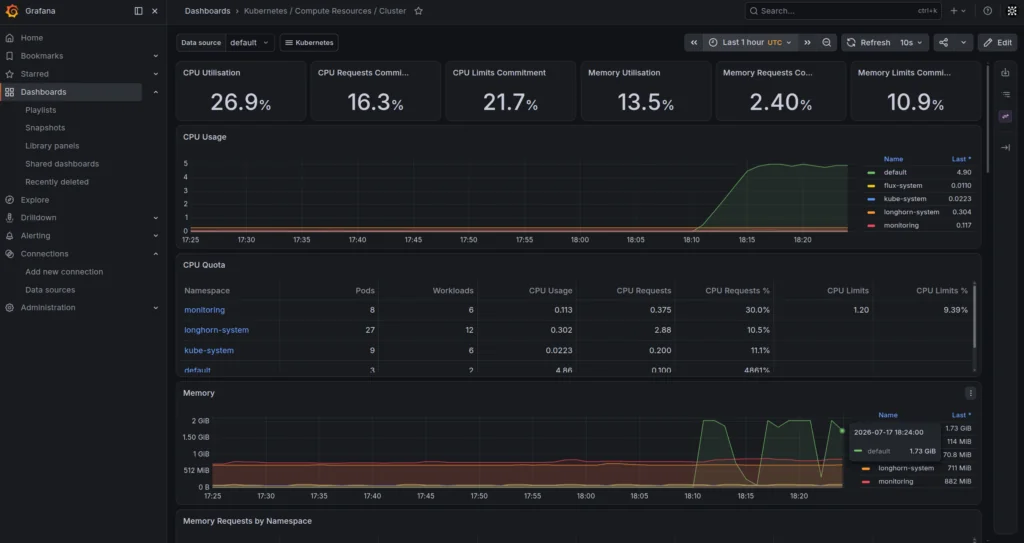Screen dimensions: 1024x543
Task: Open Add new connection
Action: click(x=64, y=272)
